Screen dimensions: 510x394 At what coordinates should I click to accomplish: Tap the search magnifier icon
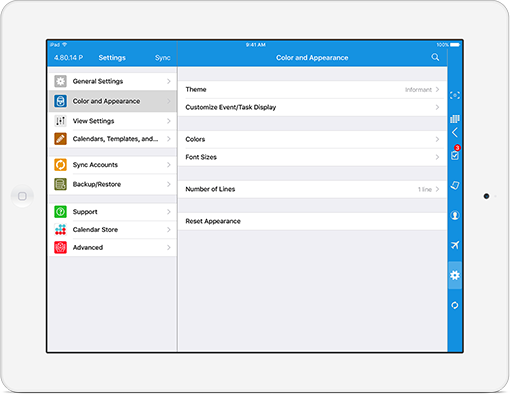435,57
